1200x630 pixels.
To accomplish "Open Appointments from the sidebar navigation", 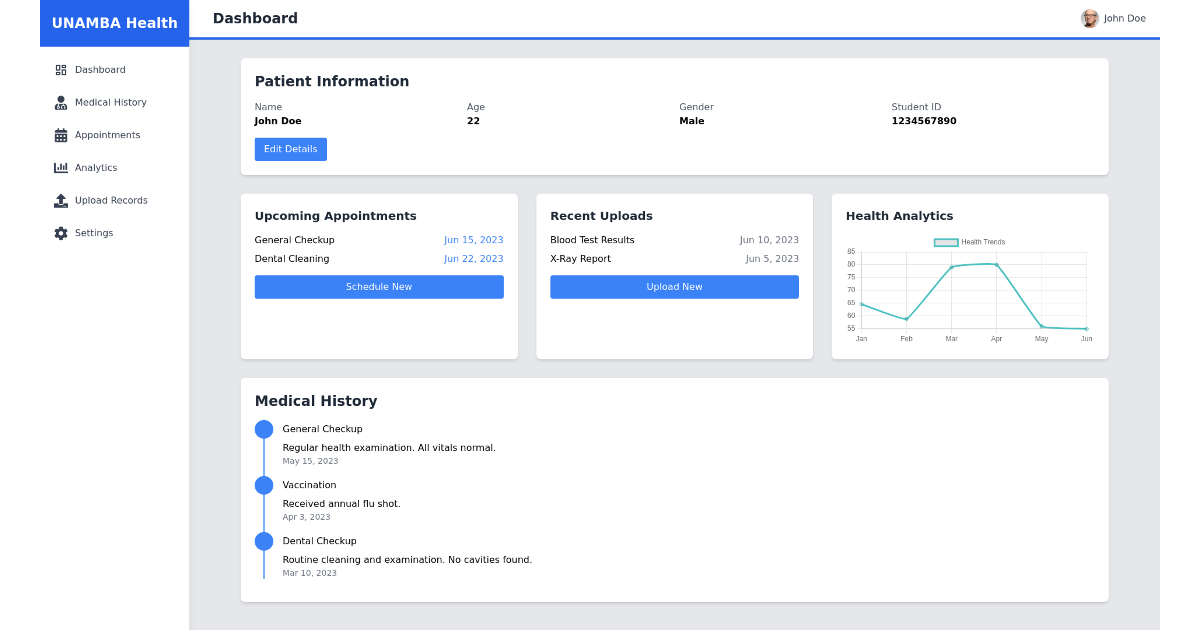I will (x=106, y=134).
